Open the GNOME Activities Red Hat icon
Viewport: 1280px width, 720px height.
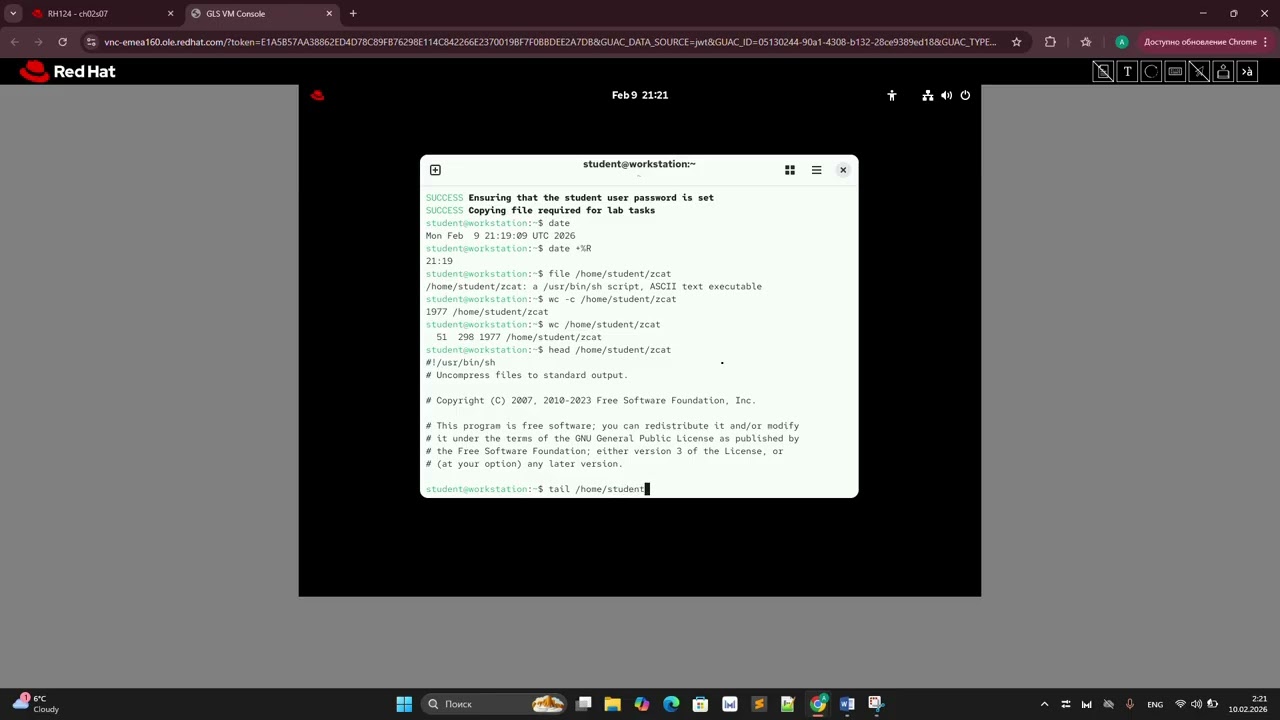(317, 95)
